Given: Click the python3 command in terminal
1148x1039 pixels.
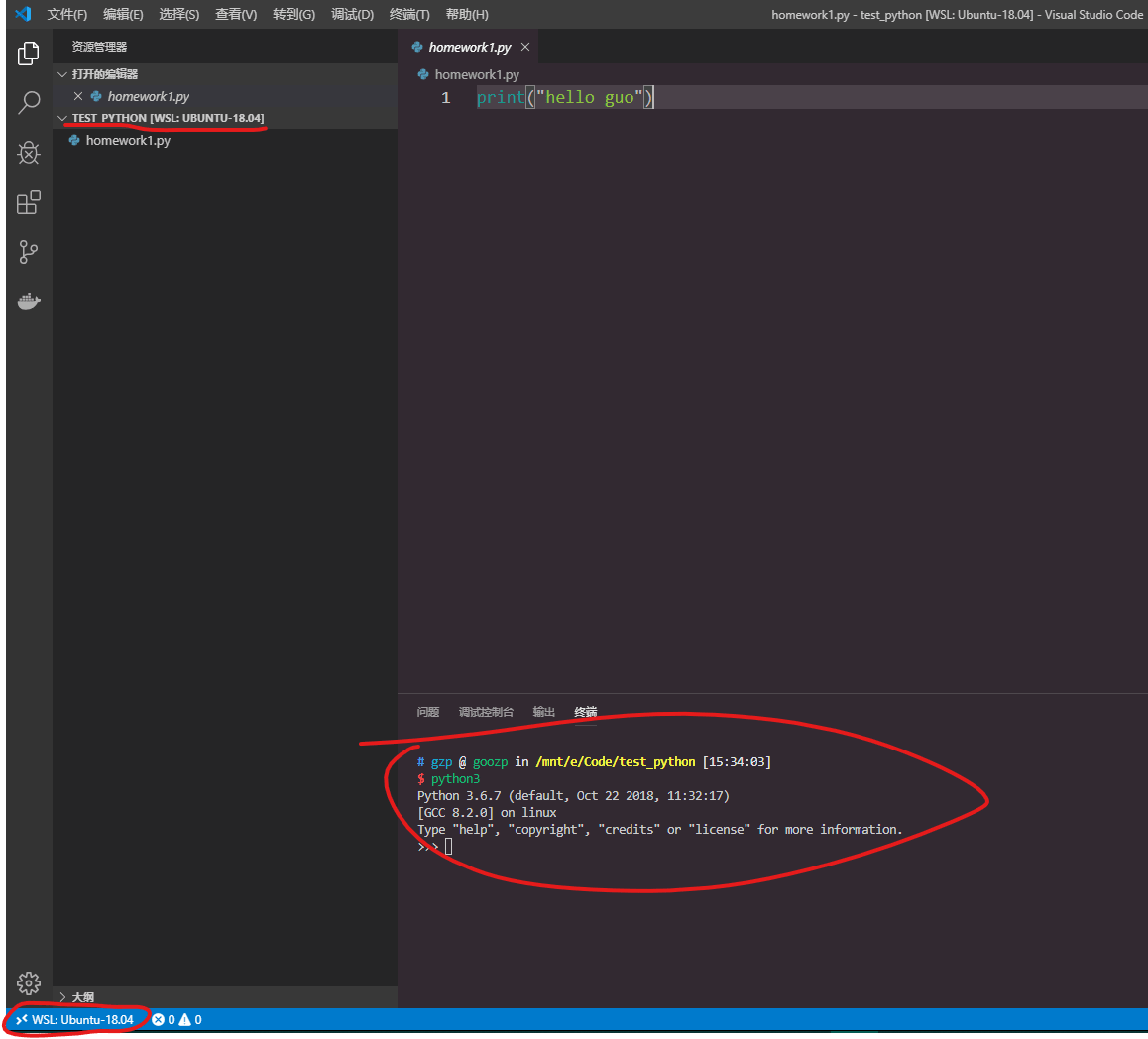Looking at the screenshot, I should tap(455, 779).
